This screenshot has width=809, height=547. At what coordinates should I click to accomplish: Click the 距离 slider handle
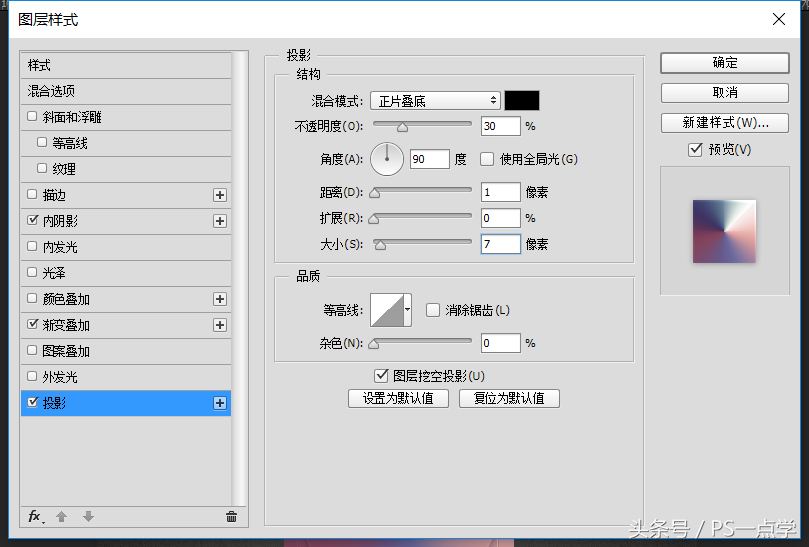(375, 193)
